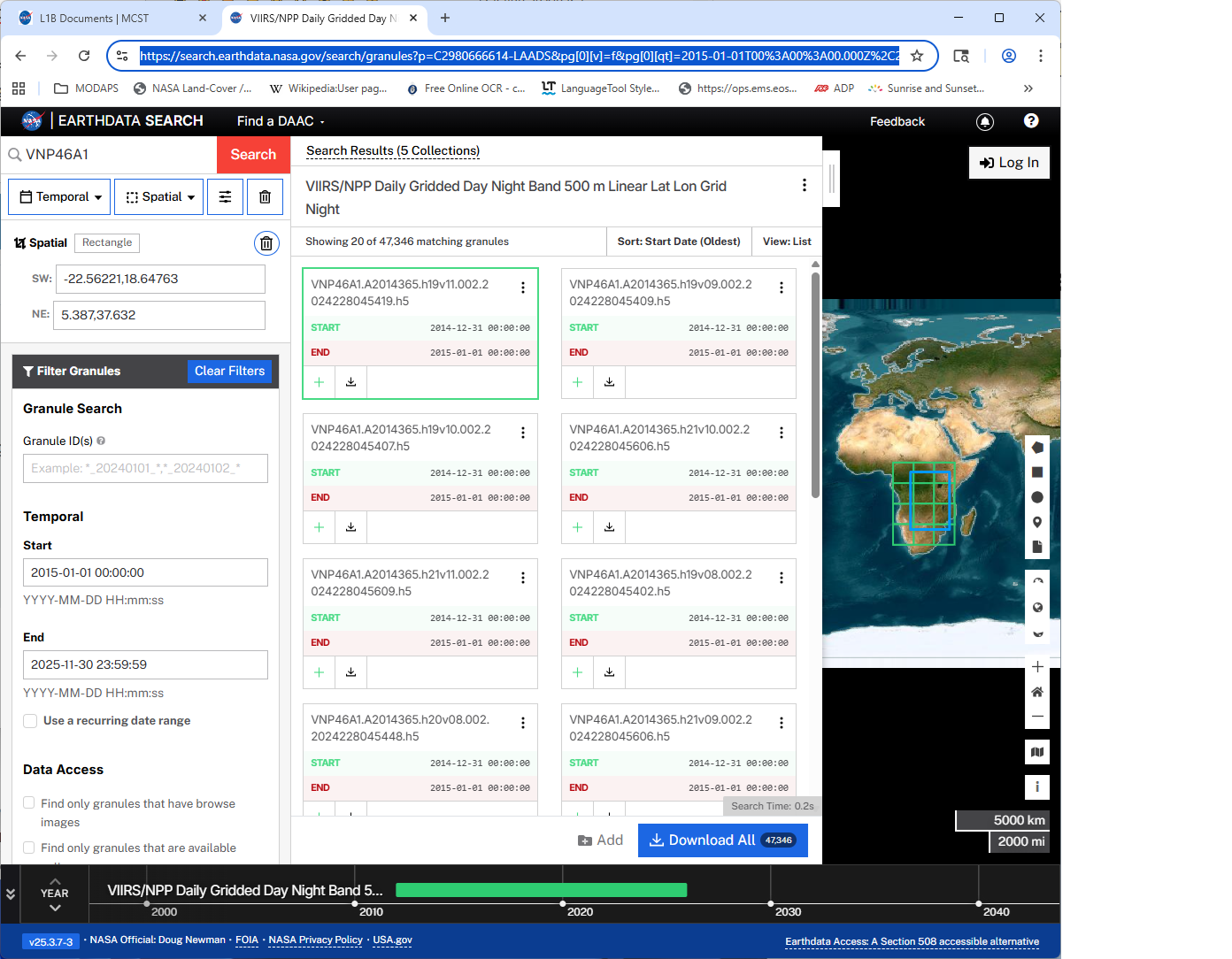The image size is (1232, 959).
Task: Open the Spatial filter dropdown
Action: (158, 196)
